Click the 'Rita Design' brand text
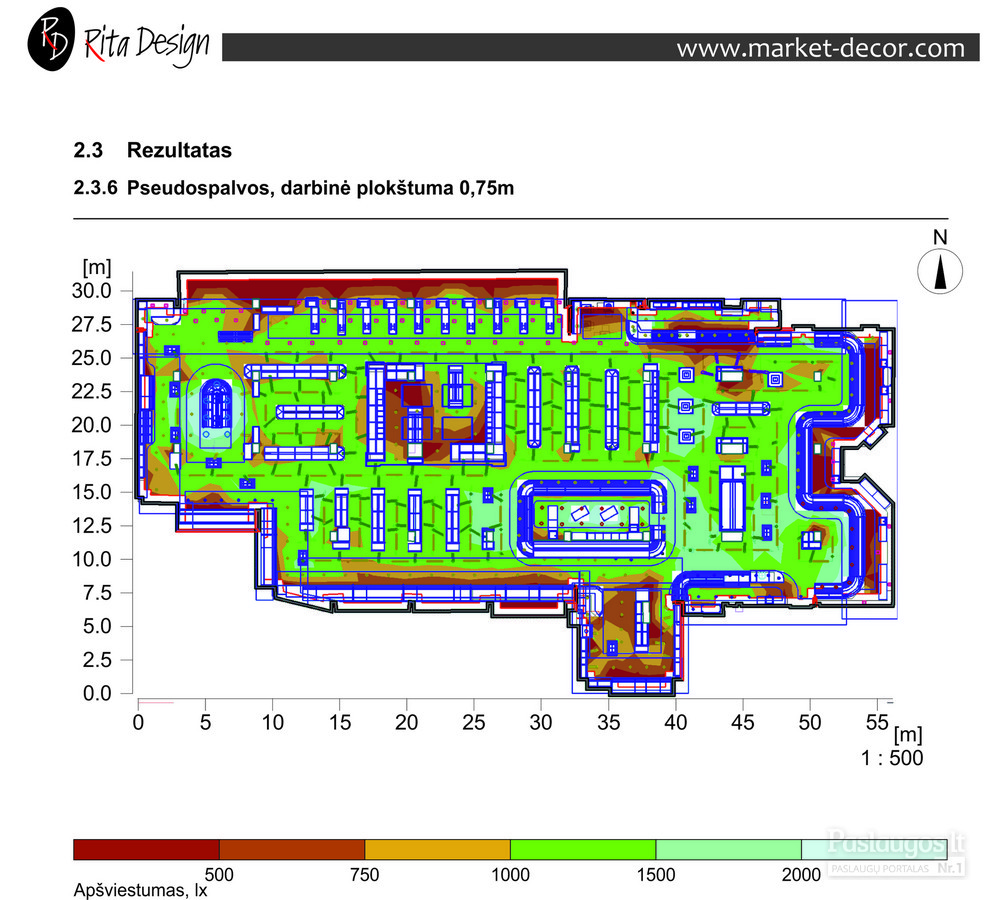Viewport: 991px width, 900px height. click(147, 44)
